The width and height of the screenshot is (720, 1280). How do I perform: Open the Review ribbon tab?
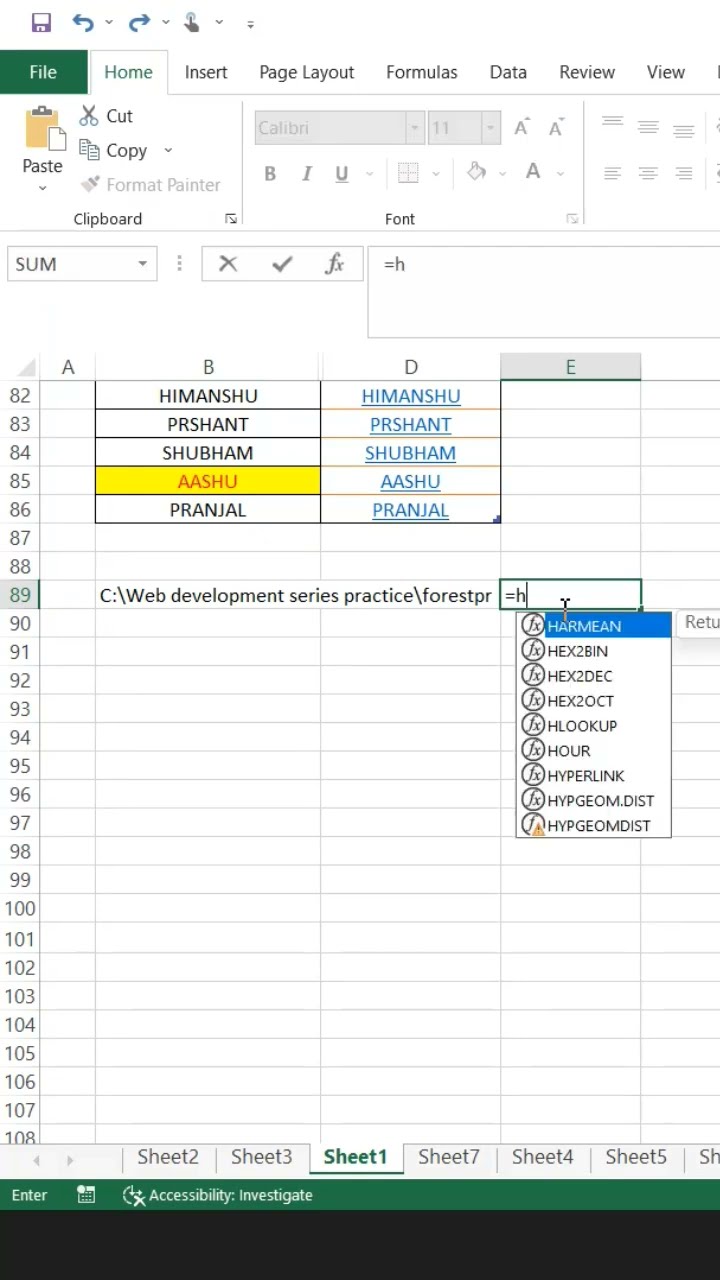coord(587,72)
